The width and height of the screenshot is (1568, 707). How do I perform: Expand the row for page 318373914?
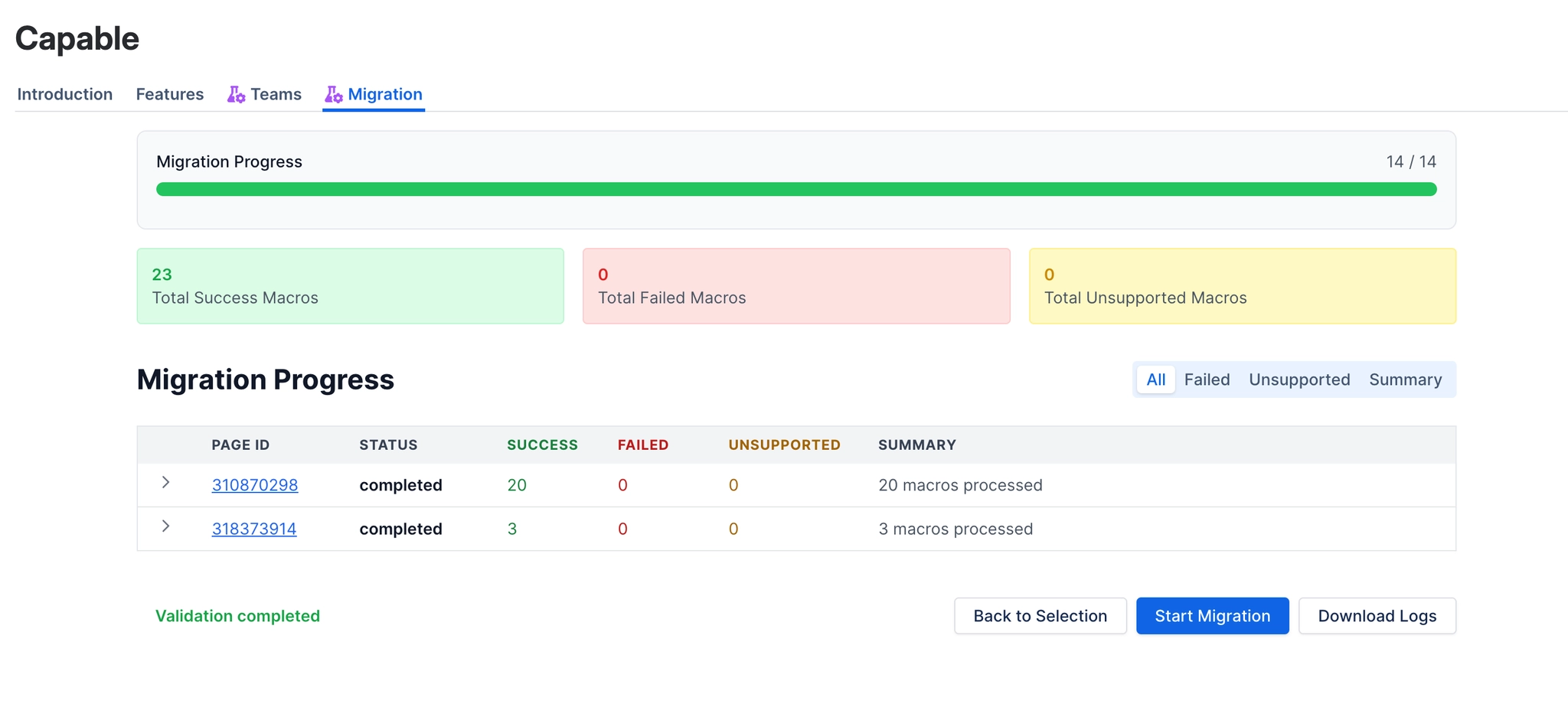pyautogui.click(x=167, y=527)
